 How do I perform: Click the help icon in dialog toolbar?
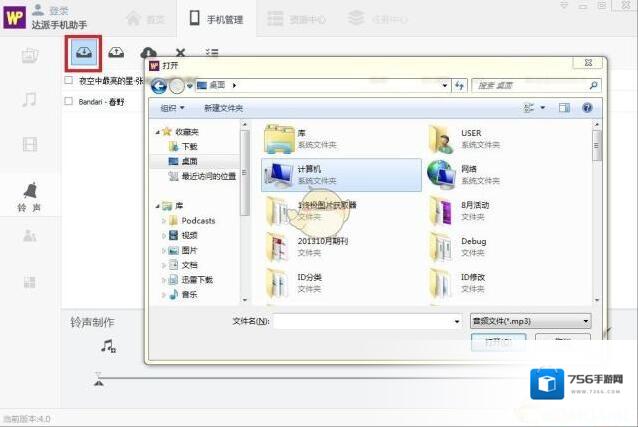point(587,107)
